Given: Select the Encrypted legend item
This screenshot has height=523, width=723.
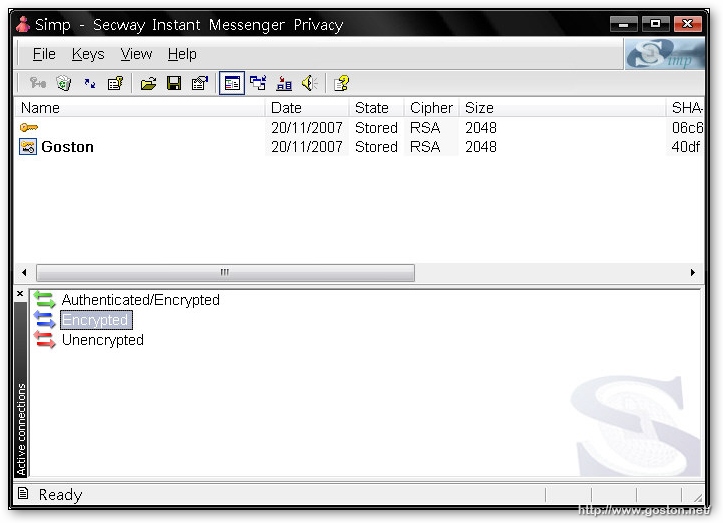Looking at the screenshot, I should coord(96,320).
